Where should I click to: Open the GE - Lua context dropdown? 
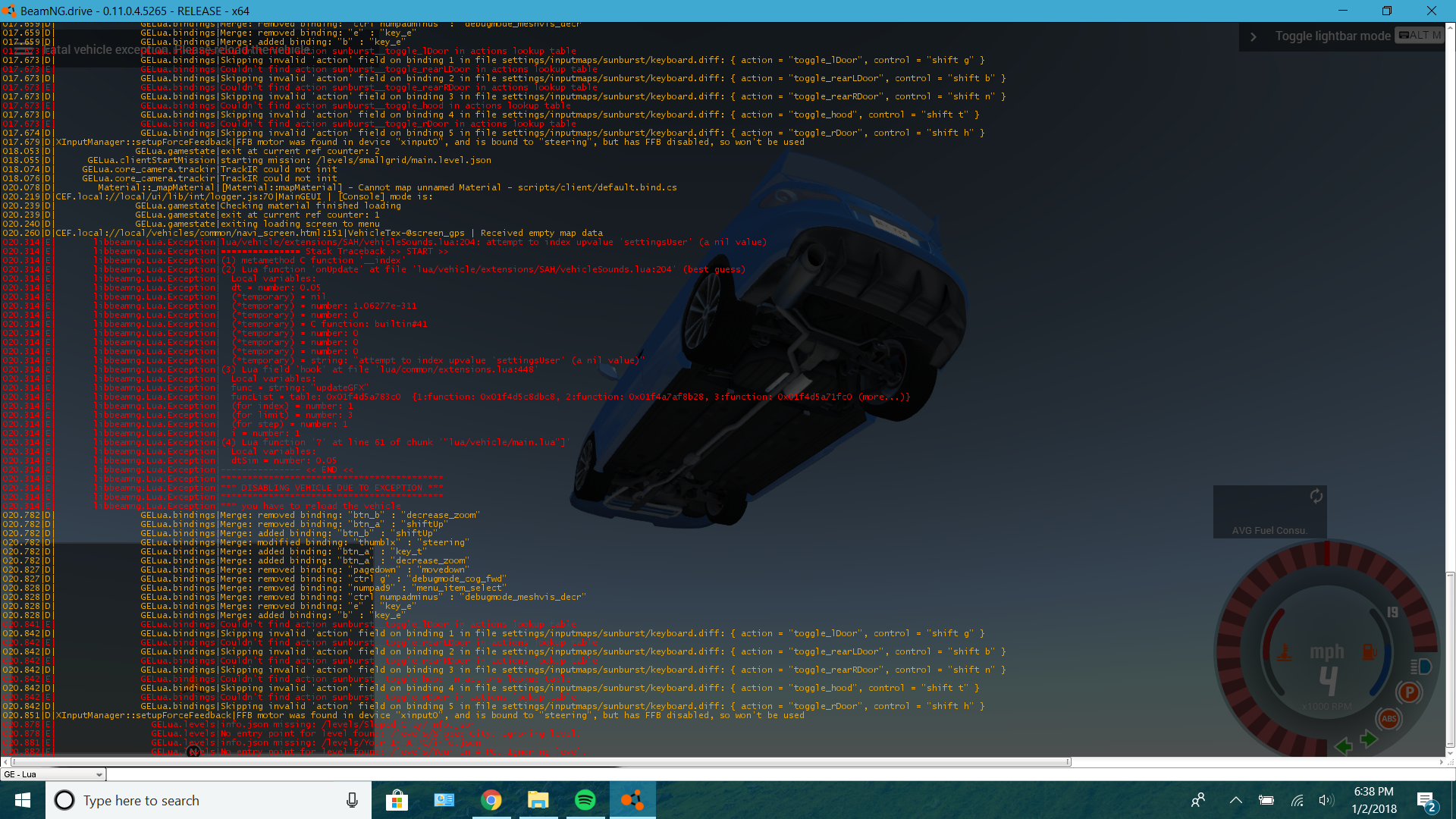(x=53, y=774)
